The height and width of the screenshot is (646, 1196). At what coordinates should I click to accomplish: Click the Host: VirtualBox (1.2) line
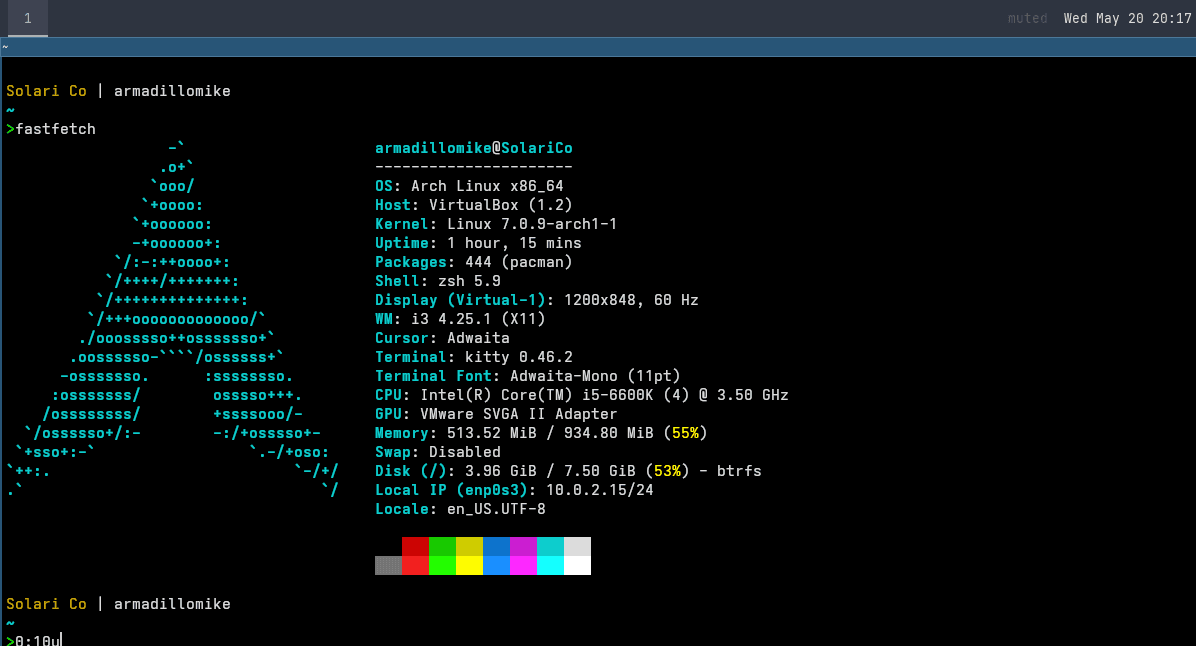[x=474, y=205]
